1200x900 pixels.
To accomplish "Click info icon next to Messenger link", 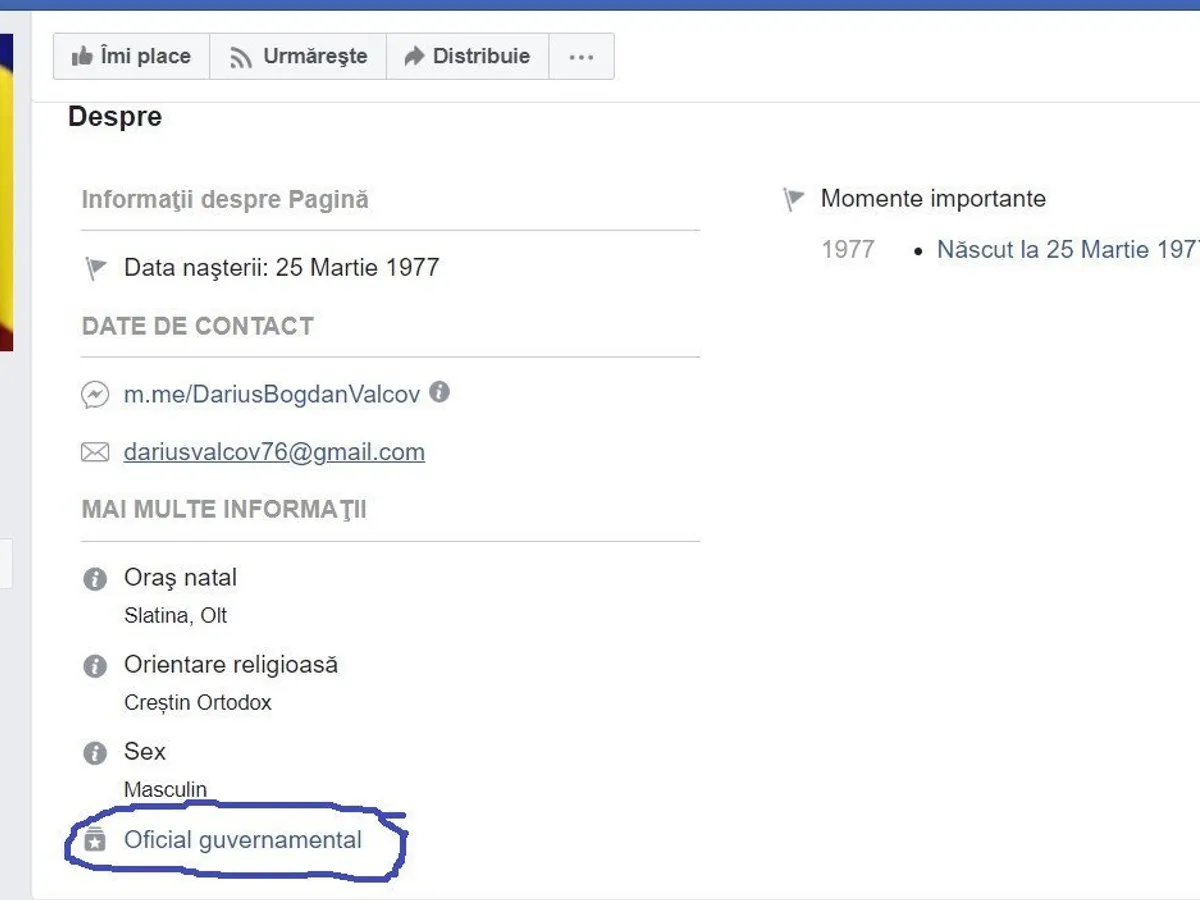I will tap(439, 392).
